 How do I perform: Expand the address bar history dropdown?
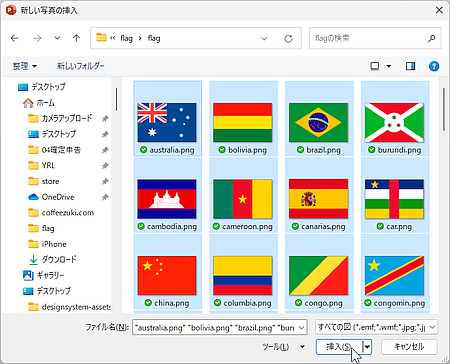pos(264,39)
